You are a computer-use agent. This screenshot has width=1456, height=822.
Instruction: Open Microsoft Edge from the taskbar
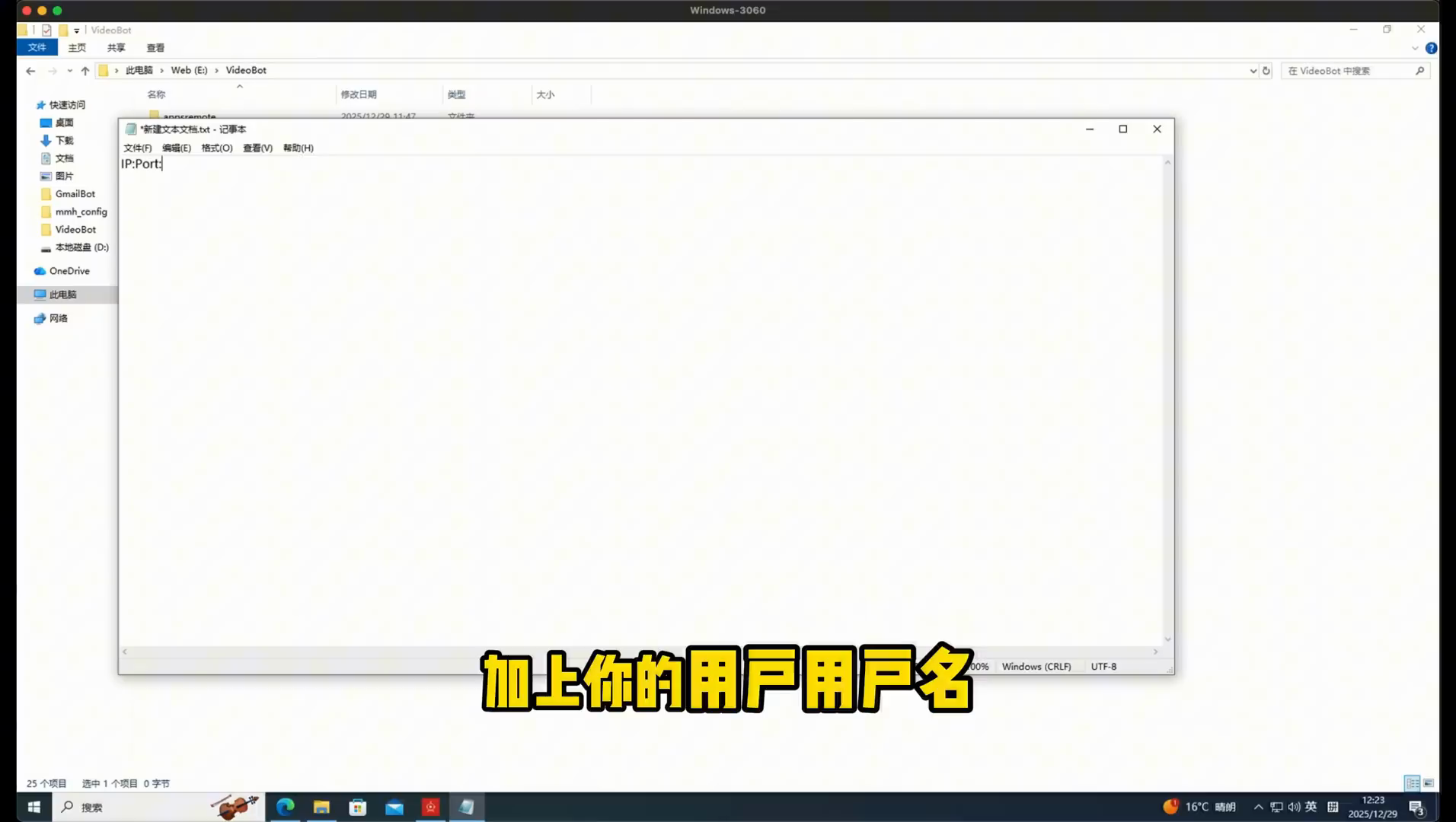(x=286, y=807)
